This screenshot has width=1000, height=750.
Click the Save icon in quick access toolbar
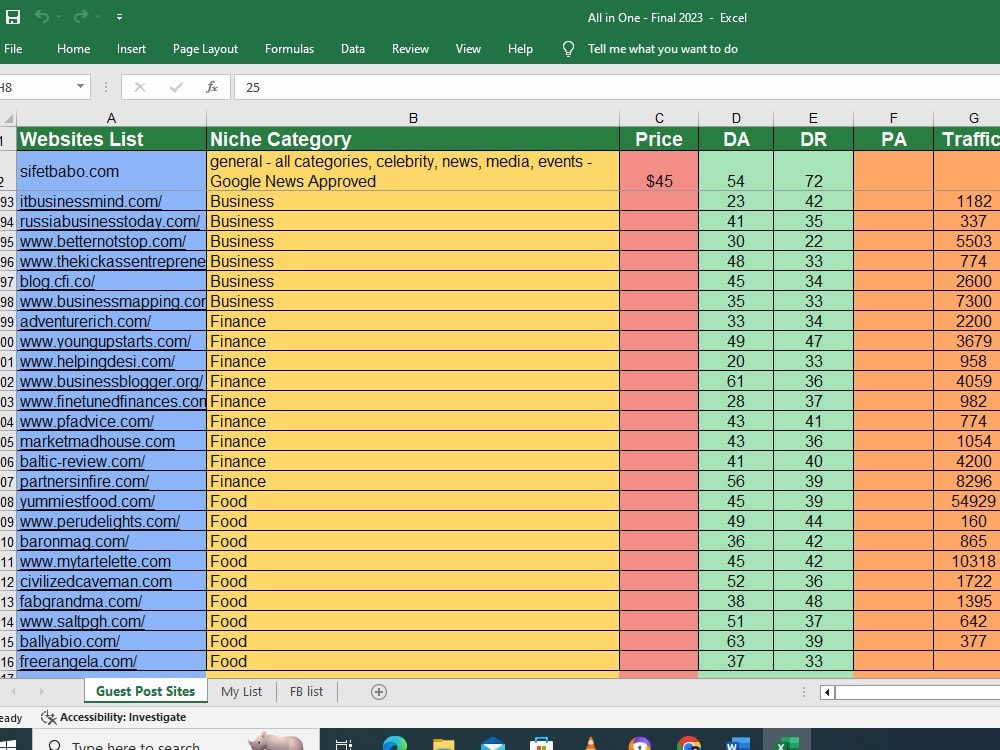click(x=13, y=17)
